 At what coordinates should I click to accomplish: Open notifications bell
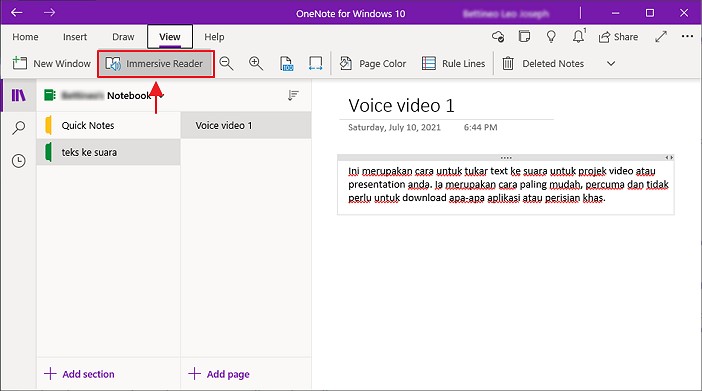[578, 36]
